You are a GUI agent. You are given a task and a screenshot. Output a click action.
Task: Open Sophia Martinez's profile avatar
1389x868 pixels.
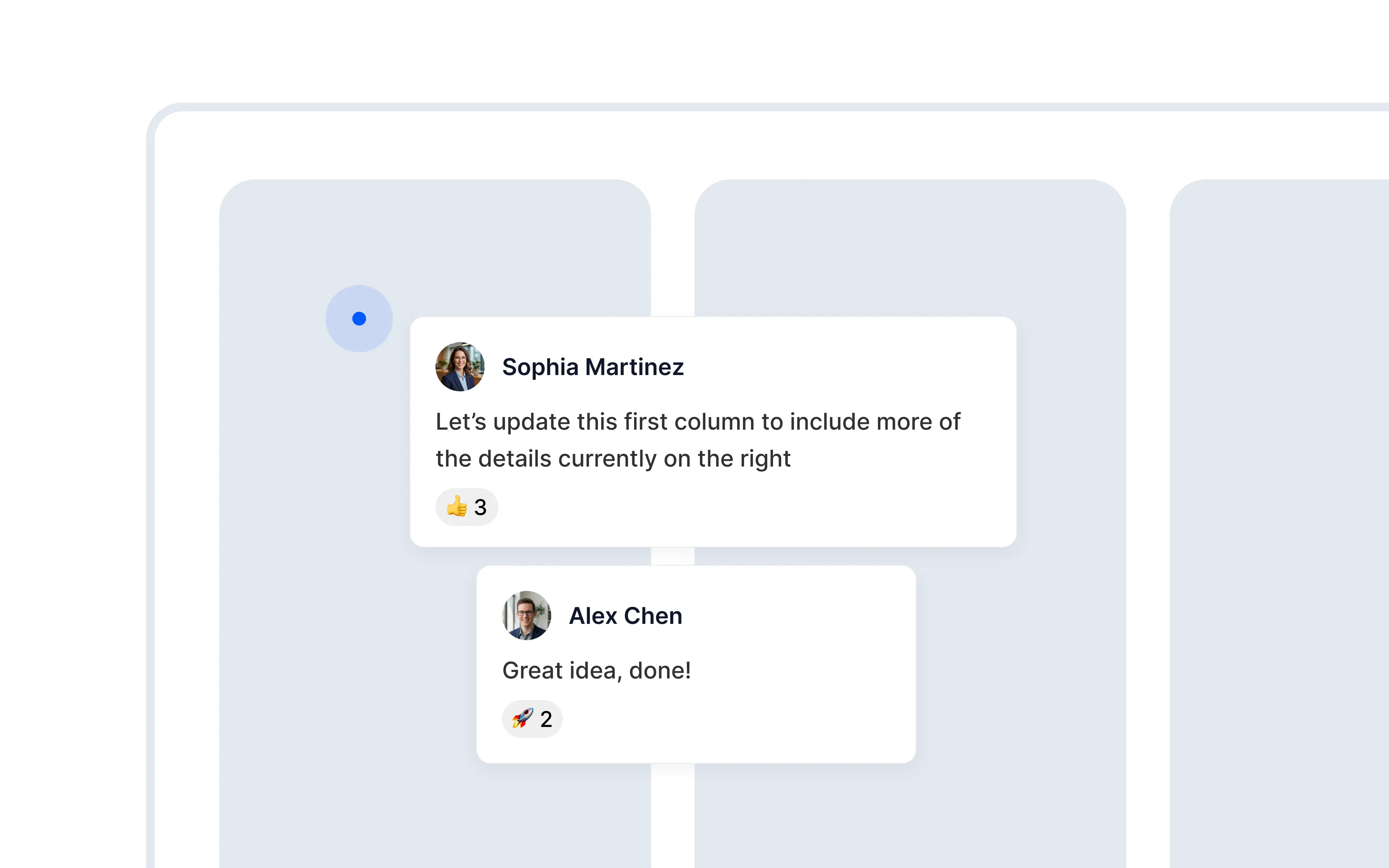[460, 367]
